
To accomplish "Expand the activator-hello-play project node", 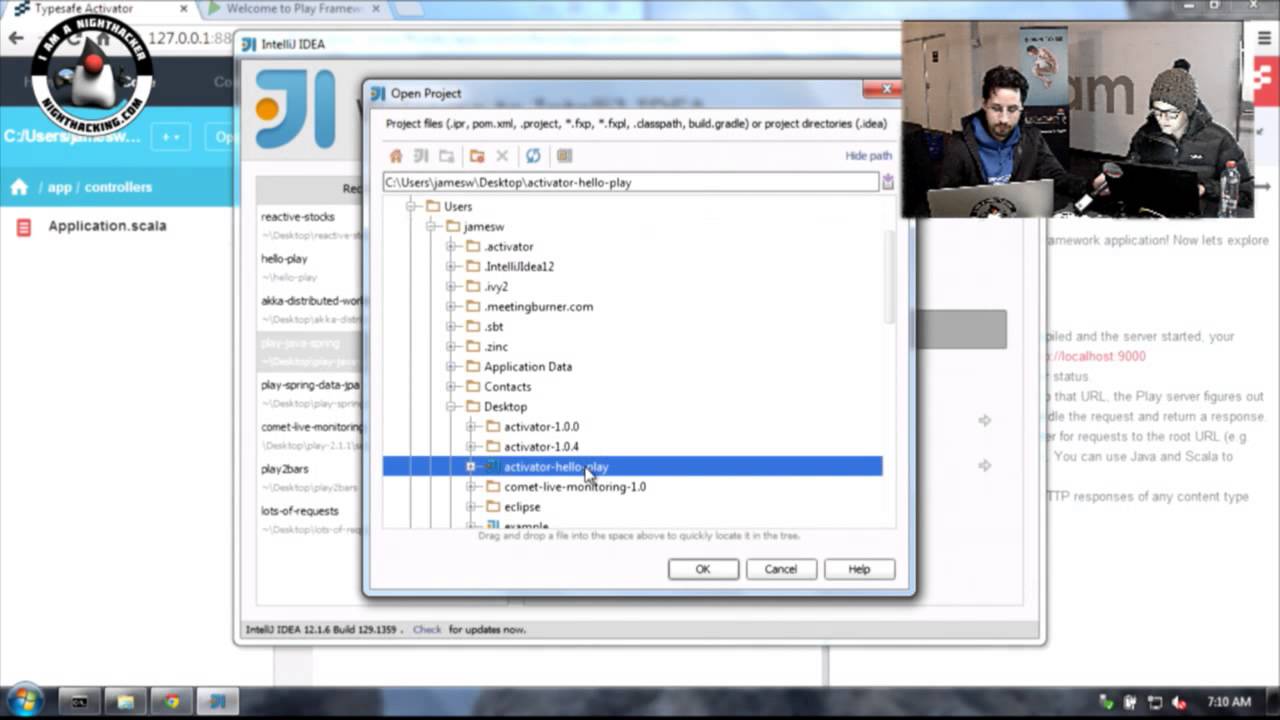I will 471,467.
